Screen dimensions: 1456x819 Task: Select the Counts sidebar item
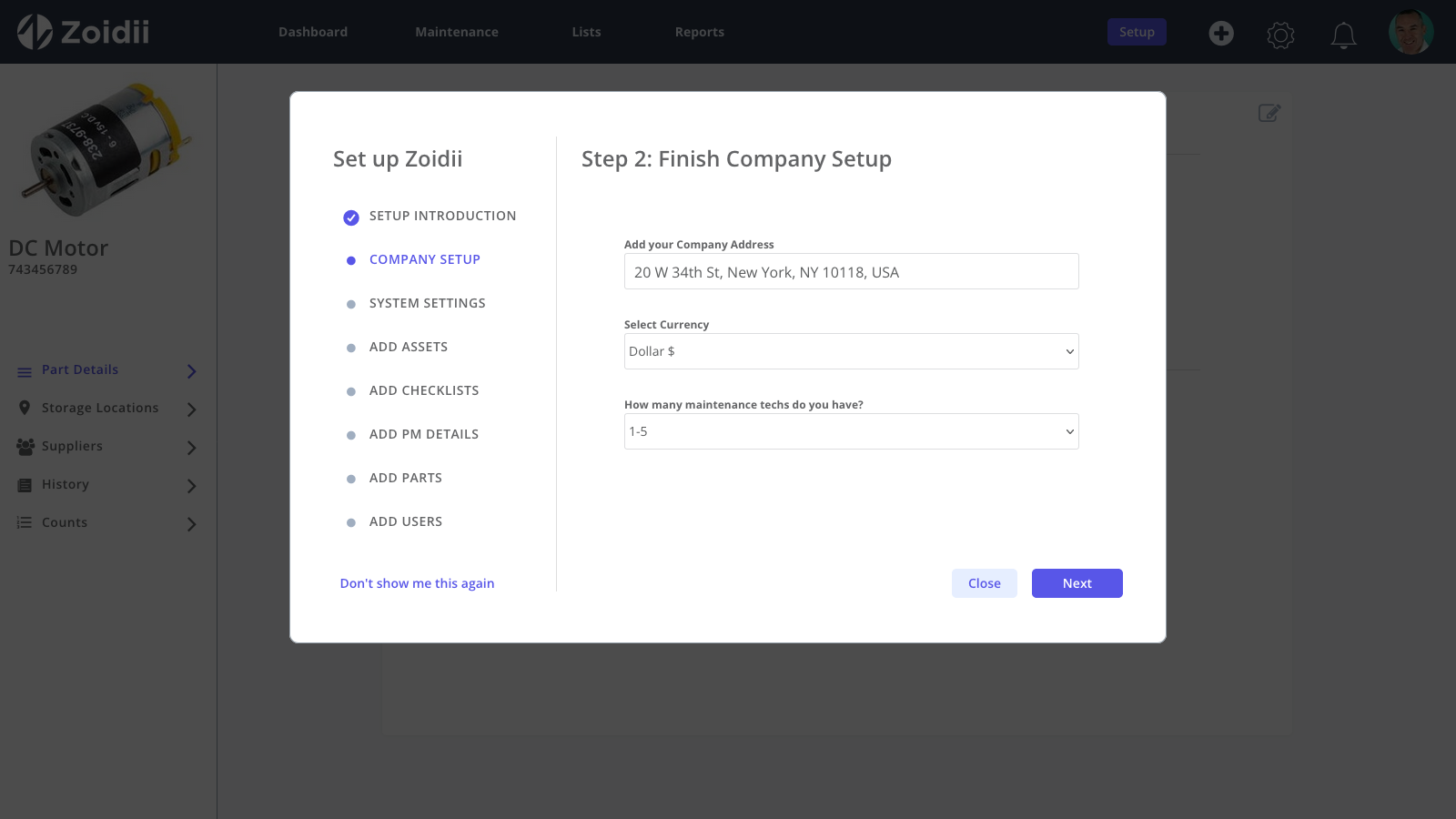[65, 522]
